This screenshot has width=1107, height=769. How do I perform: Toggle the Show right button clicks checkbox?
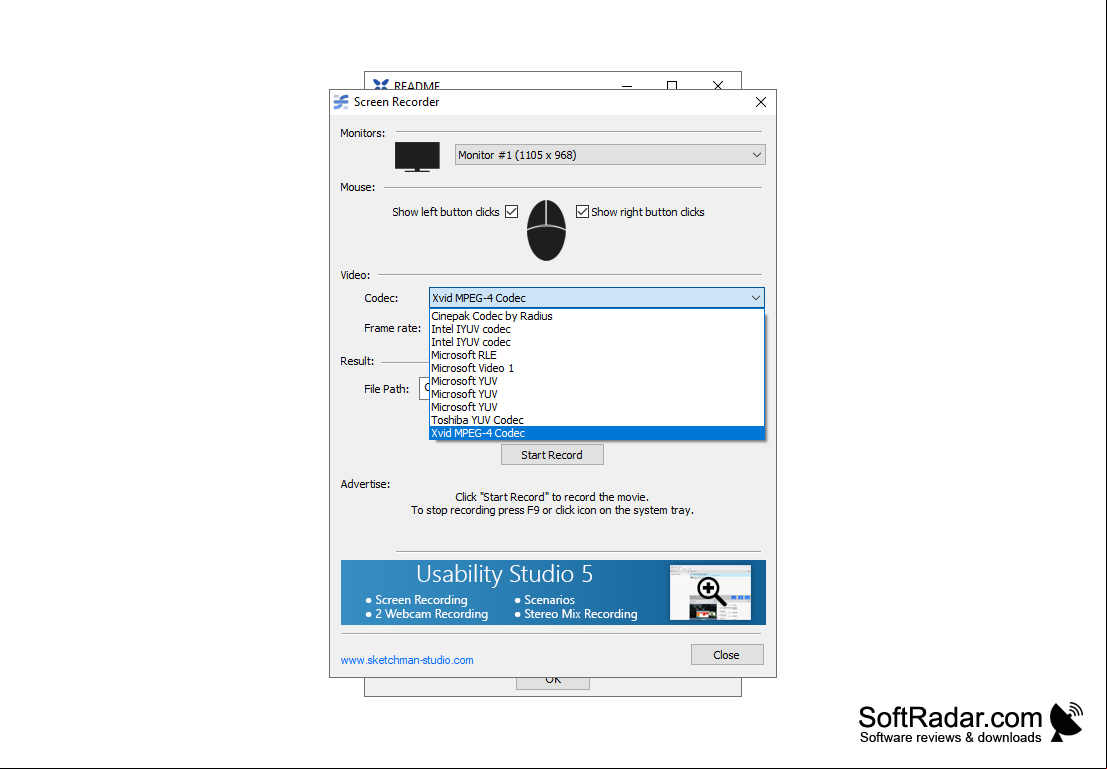[582, 212]
